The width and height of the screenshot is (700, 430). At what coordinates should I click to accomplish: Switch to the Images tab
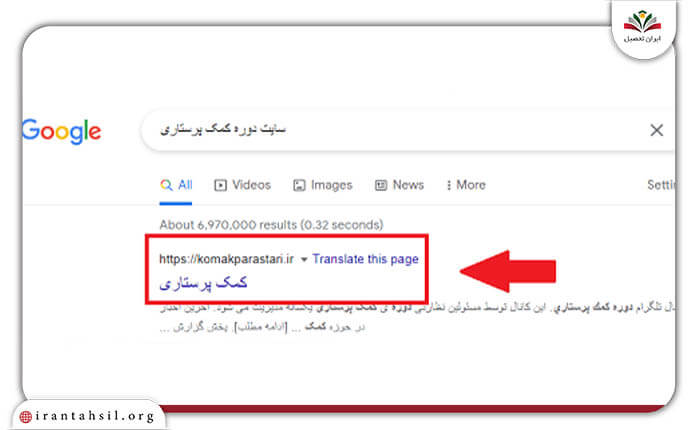point(322,185)
